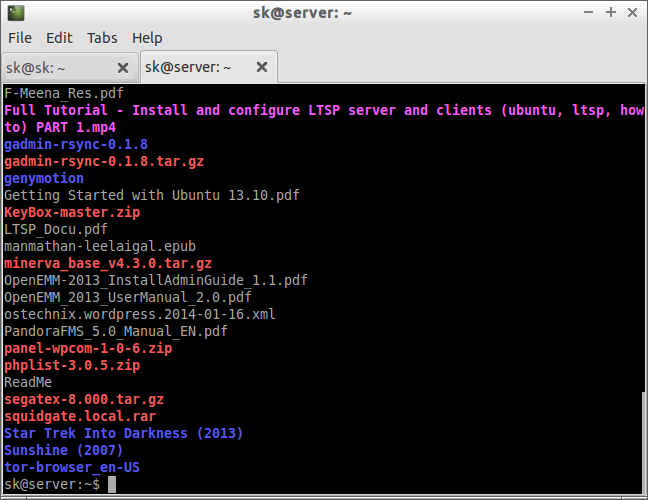648x500 pixels.
Task: Click the genymotion directory name
Action: point(44,179)
